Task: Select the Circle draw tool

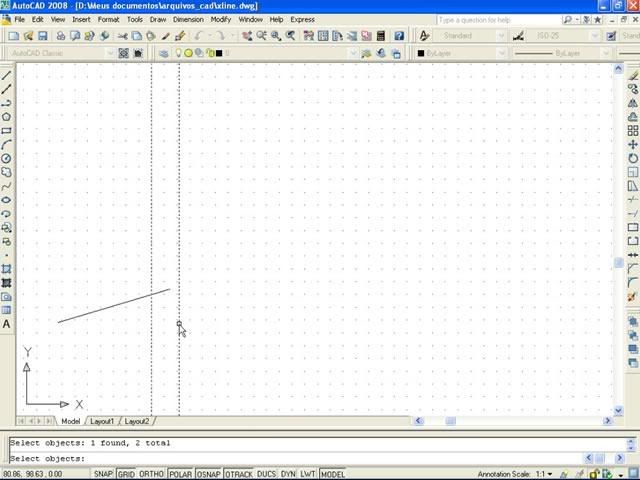Action: pyautogui.click(x=6, y=158)
